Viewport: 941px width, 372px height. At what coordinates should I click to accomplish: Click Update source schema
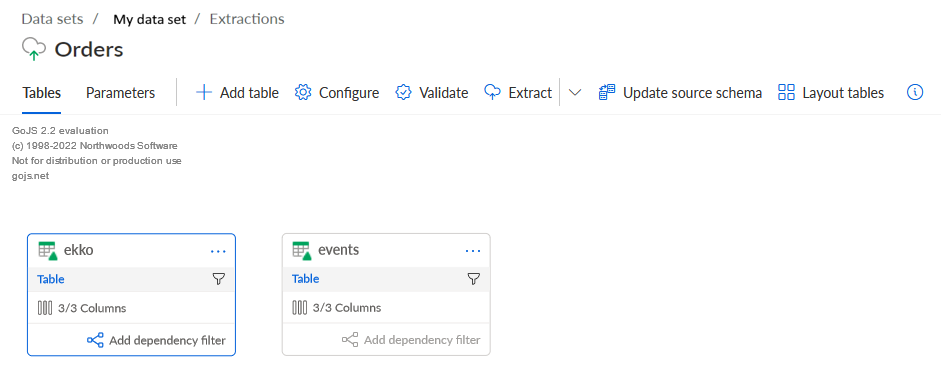coord(680,93)
